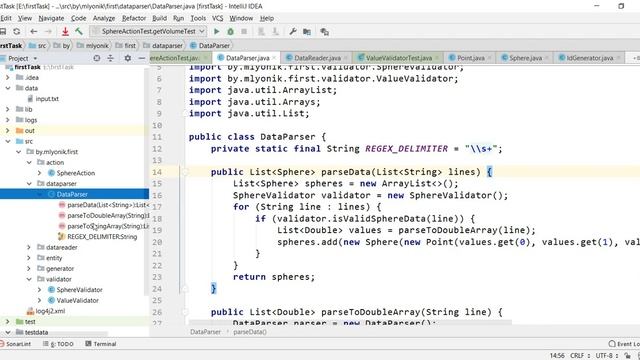Viewport: 640px width, 360px height.
Task: Select input.txt in the project tree
Action: 47,99
